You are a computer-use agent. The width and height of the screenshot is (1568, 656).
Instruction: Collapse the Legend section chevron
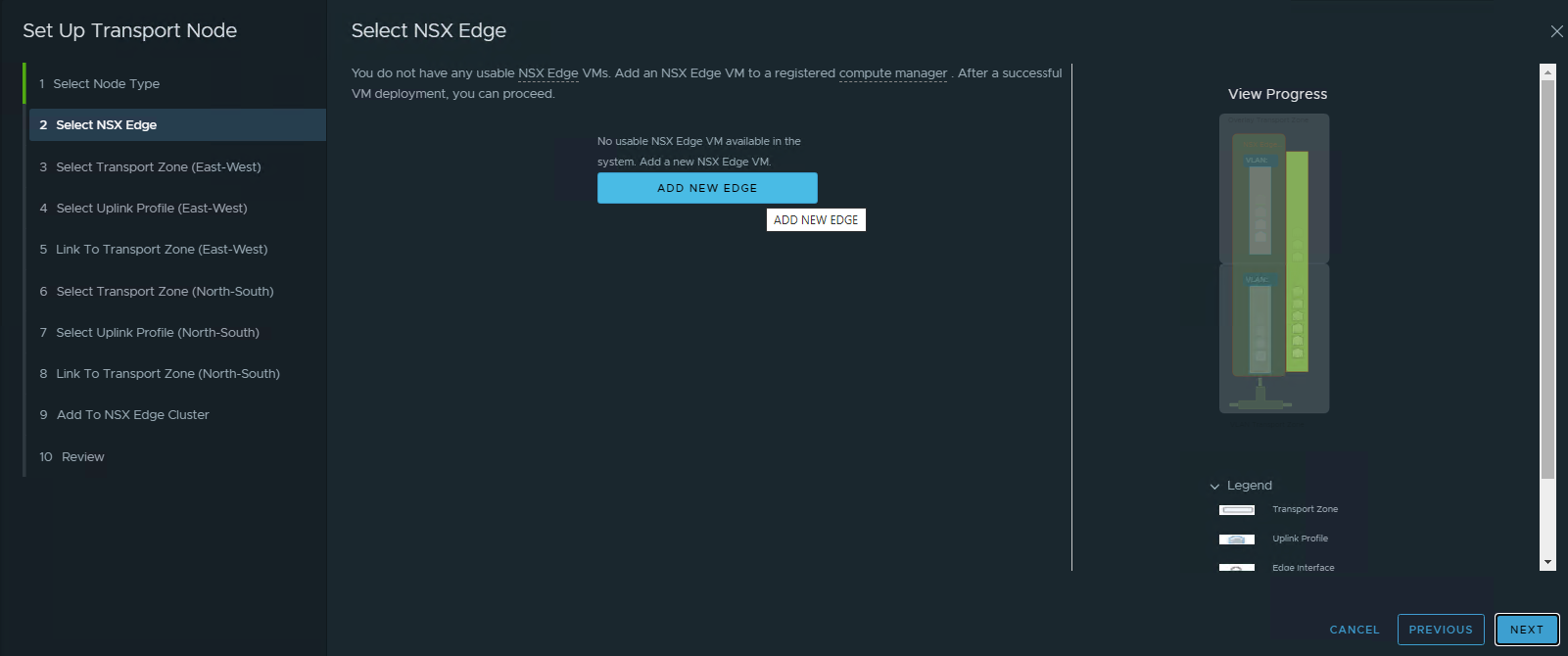(1214, 486)
